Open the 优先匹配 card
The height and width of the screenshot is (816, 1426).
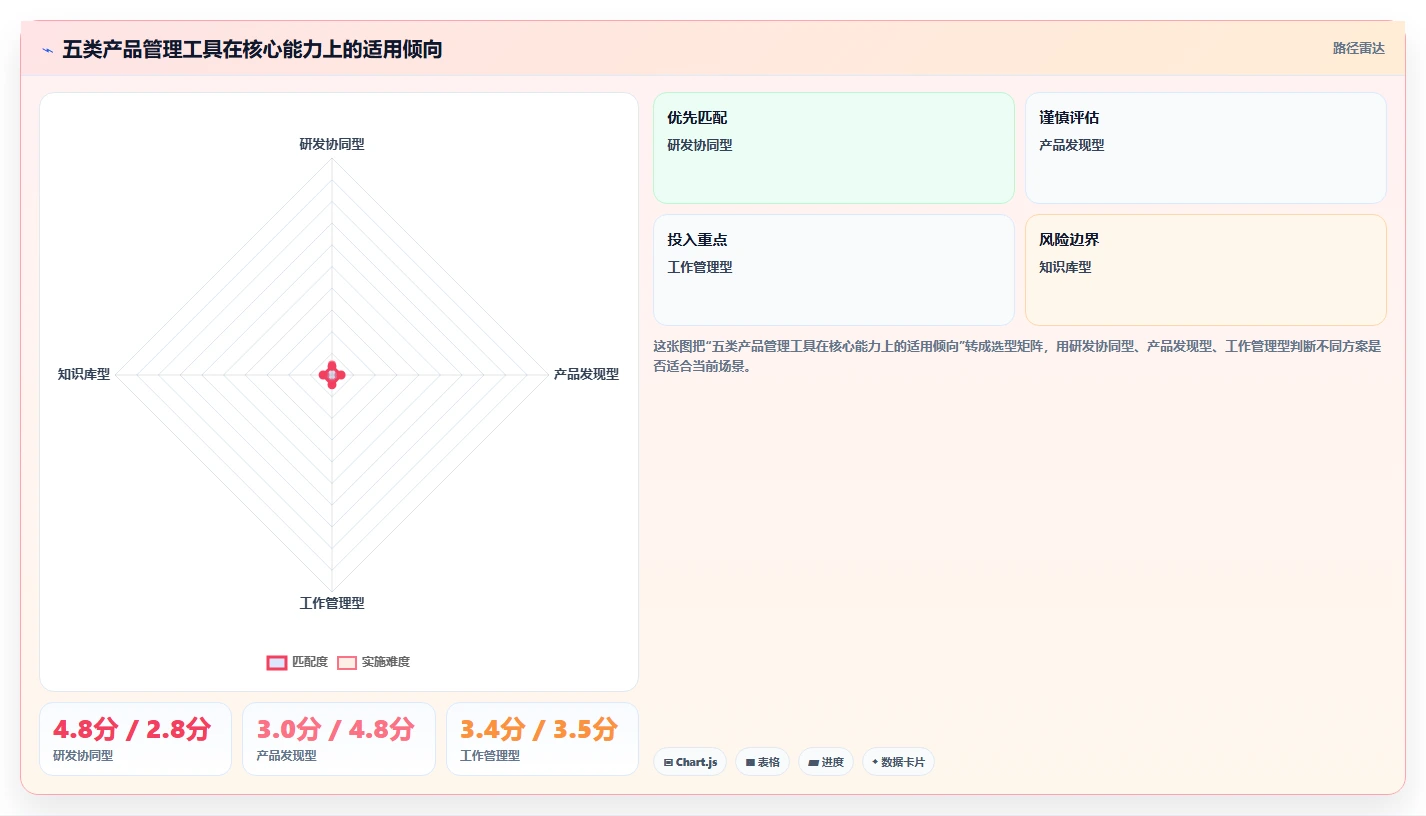[x=834, y=148]
